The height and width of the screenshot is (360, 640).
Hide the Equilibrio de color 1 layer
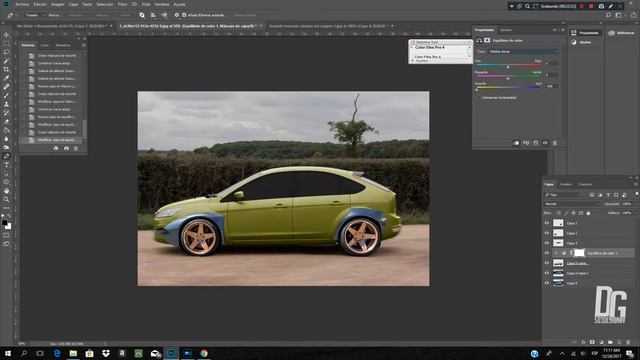547,253
